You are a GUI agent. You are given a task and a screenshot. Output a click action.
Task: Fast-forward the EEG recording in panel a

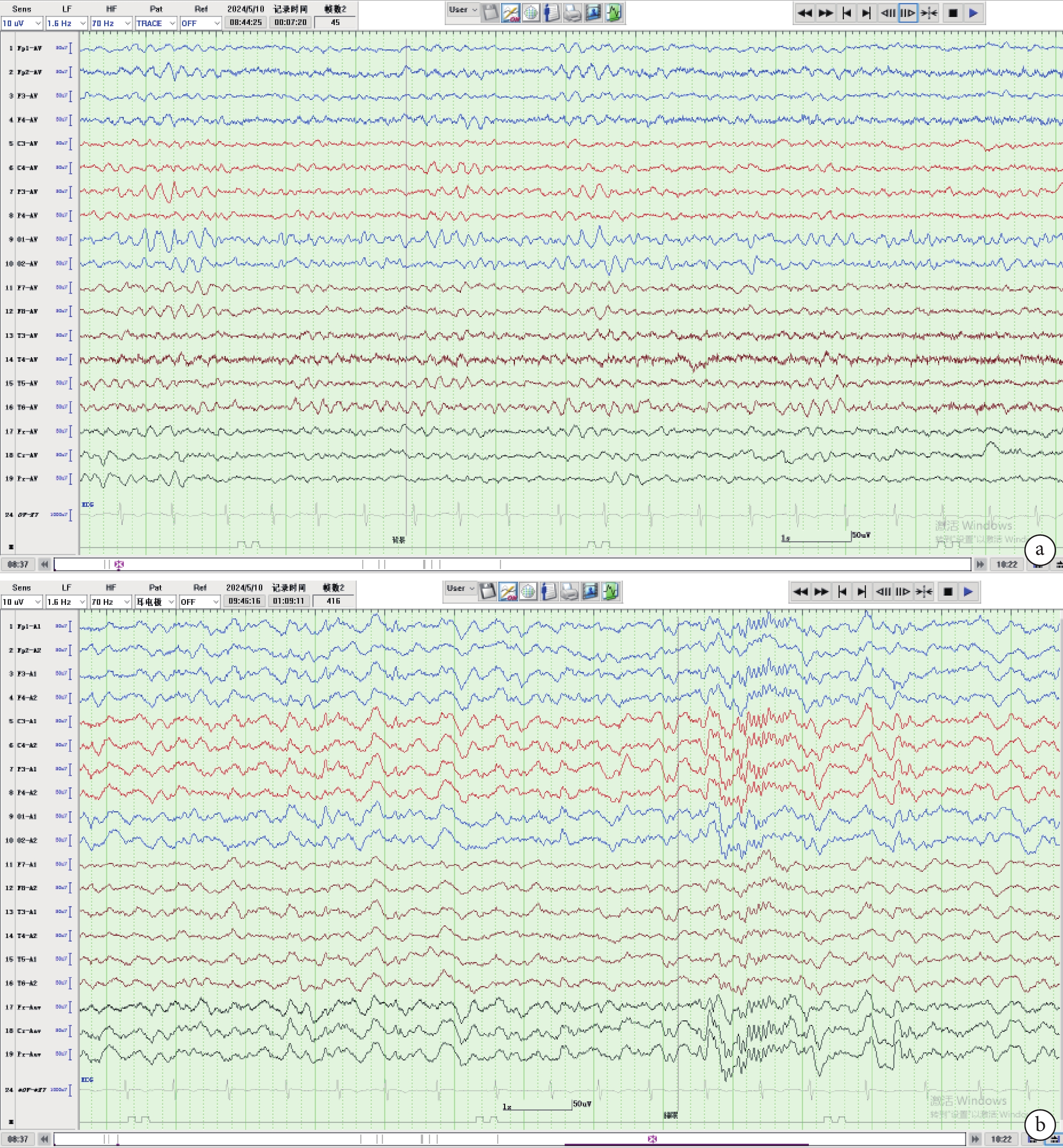point(826,13)
